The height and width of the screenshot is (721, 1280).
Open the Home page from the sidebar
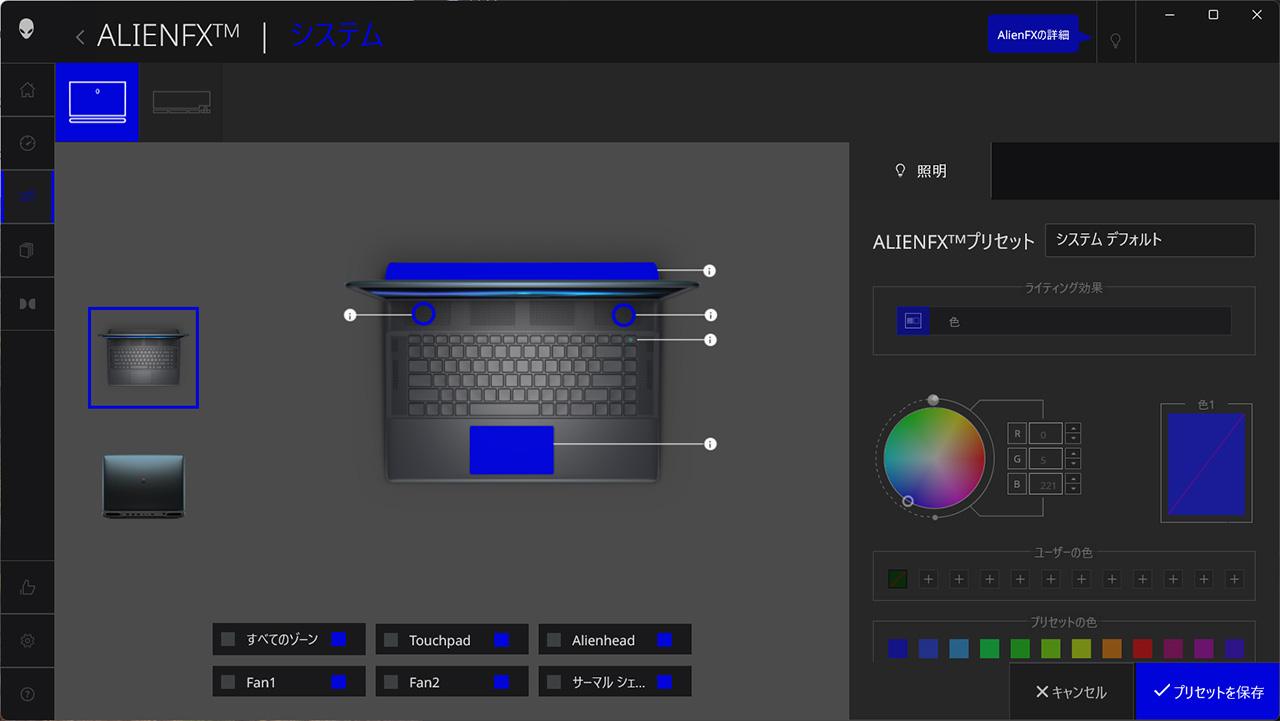[27, 90]
